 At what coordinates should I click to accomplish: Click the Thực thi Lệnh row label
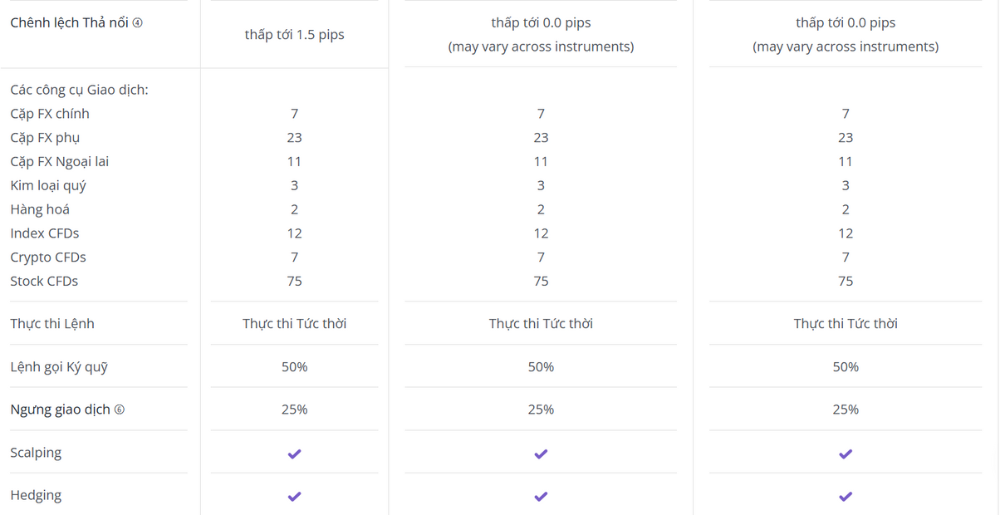(52, 324)
